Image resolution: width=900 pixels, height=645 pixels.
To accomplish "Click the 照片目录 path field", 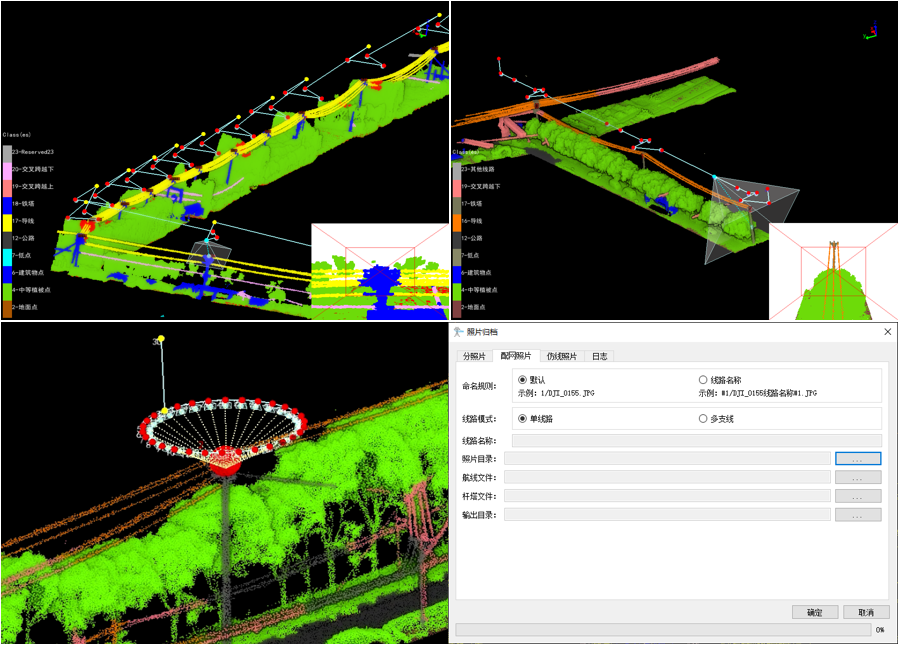I will click(667, 459).
